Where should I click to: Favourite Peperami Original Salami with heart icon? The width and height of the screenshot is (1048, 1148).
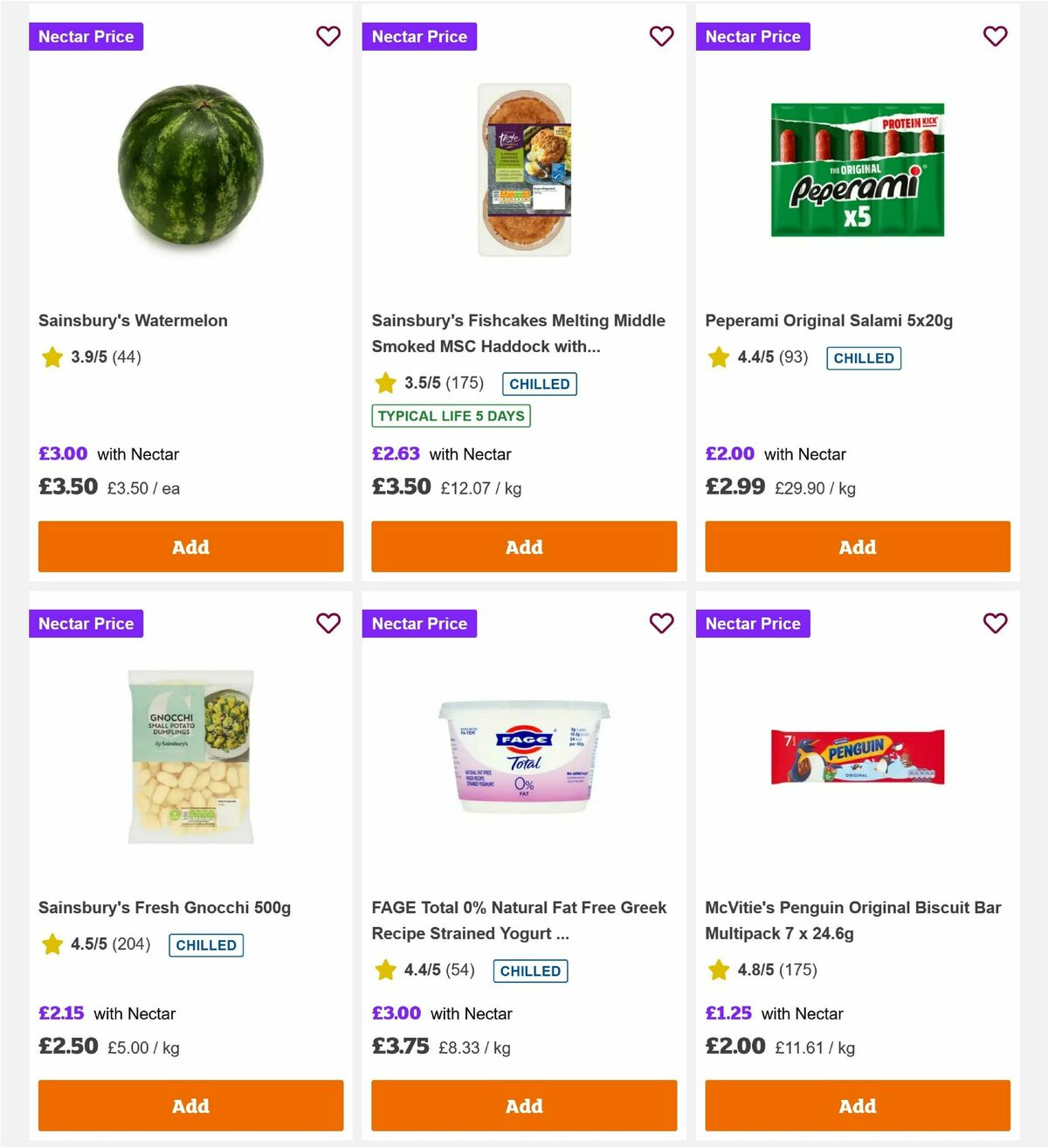click(x=996, y=37)
